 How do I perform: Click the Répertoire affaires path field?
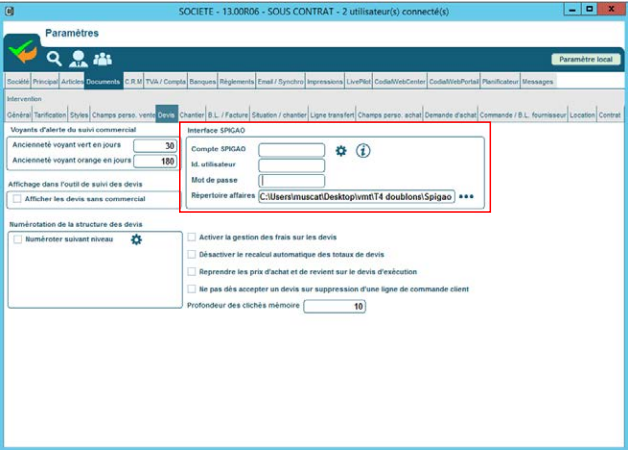(356, 196)
